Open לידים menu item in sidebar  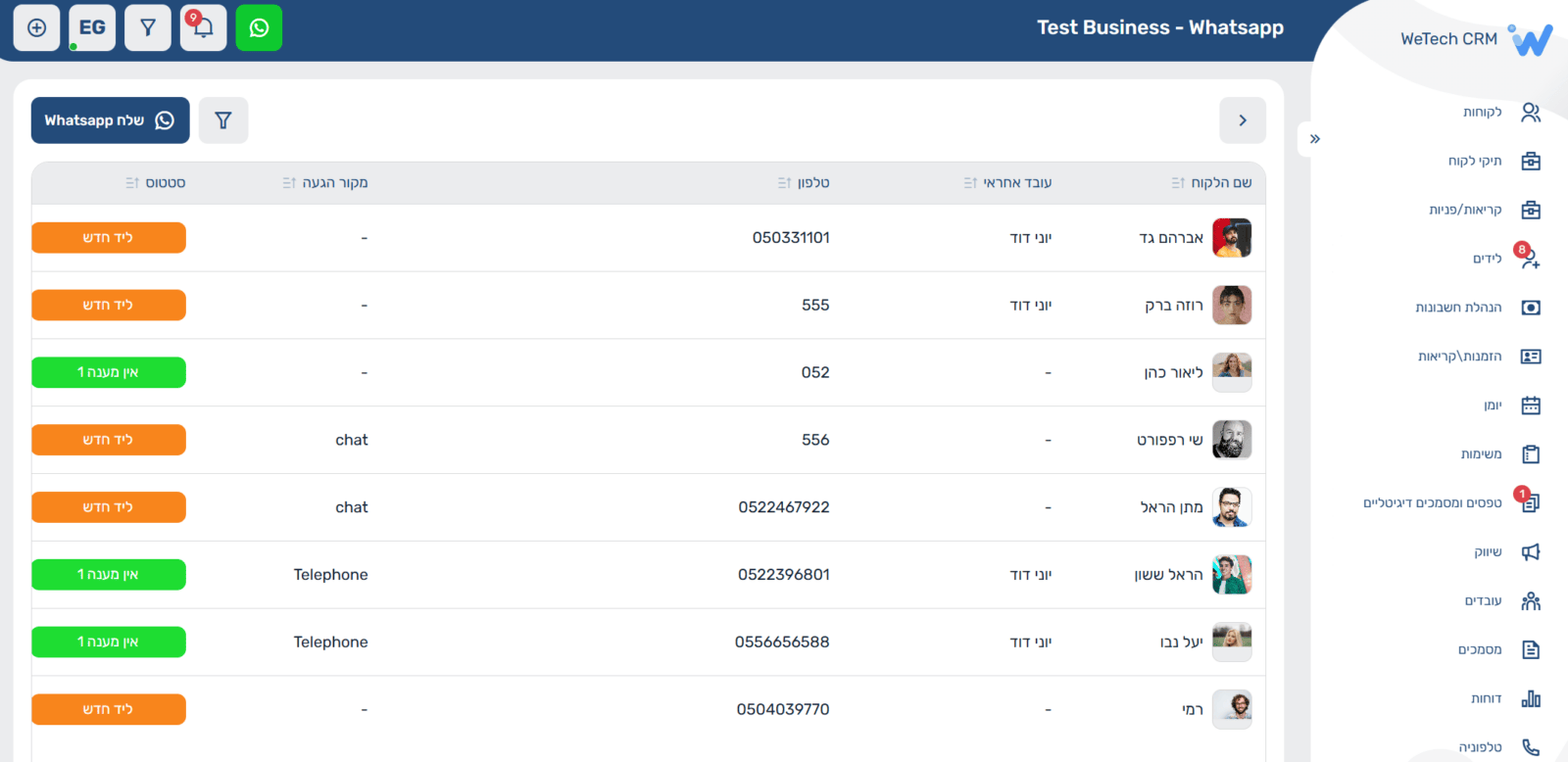click(1487, 259)
